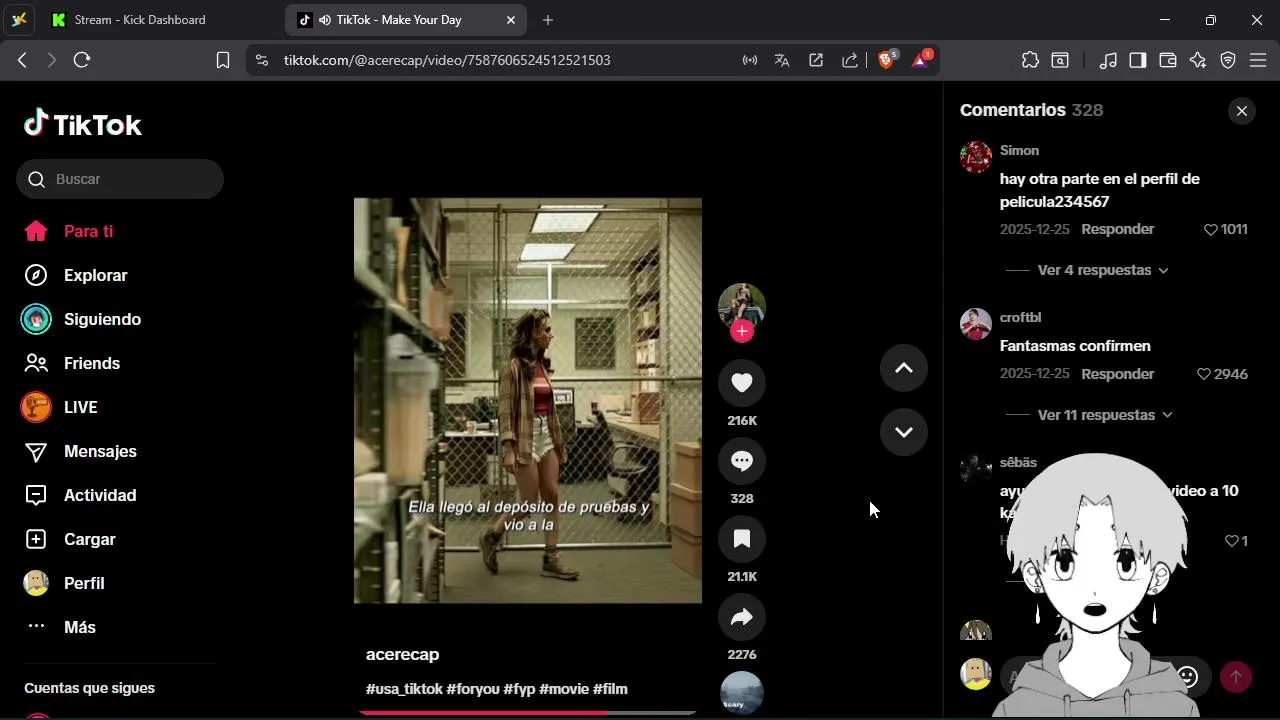Go to Siguiendo feed
The height and width of the screenshot is (720, 1280).
pos(82,319)
